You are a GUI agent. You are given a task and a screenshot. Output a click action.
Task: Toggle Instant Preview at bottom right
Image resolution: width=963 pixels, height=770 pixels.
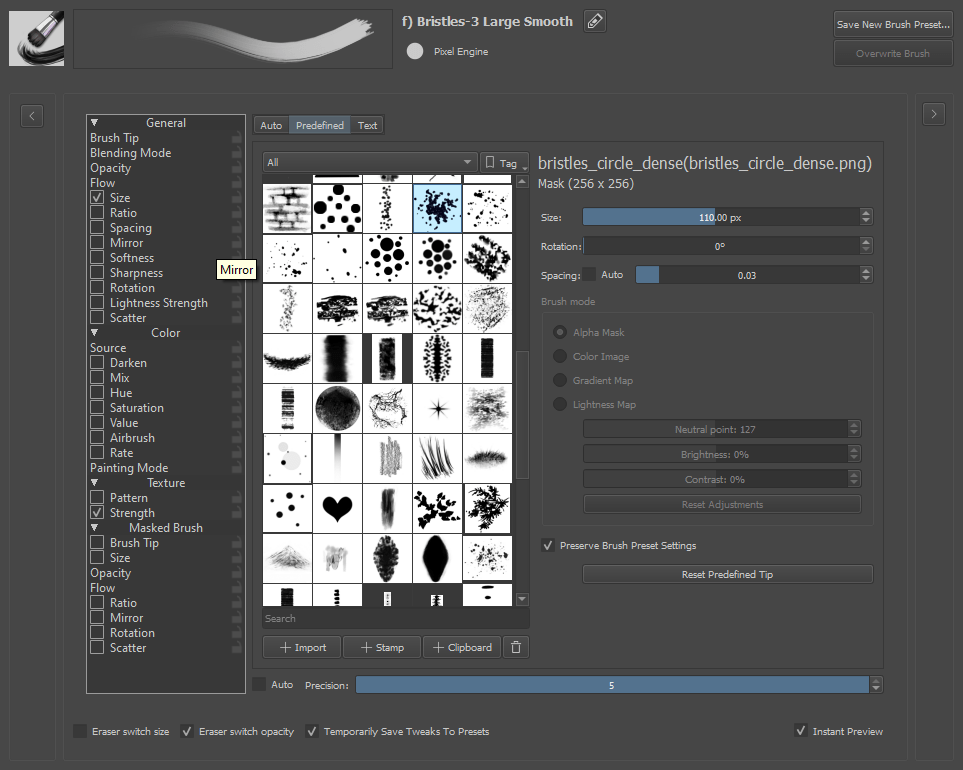click(801, 731)
